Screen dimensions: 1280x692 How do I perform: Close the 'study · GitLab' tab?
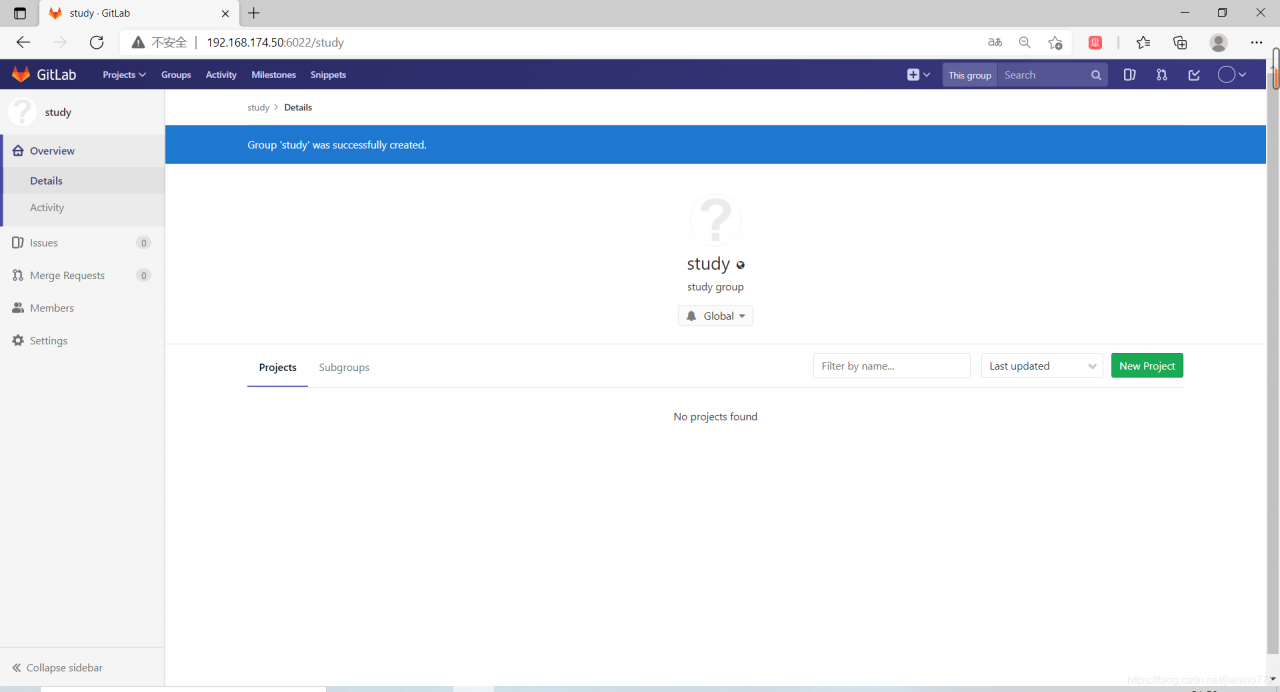225,14
